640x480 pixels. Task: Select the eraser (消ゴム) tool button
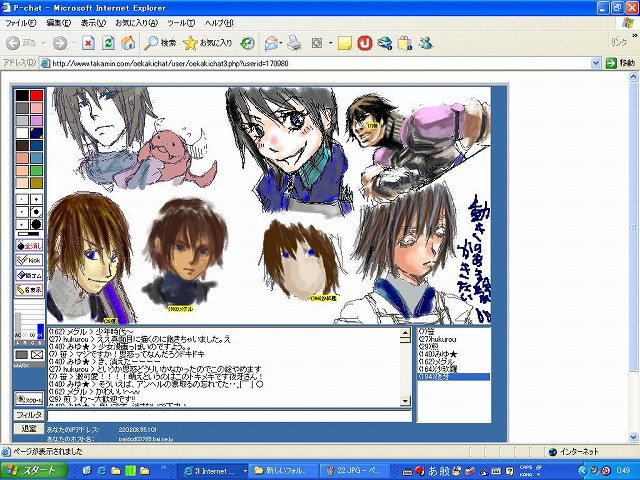[29, 275]
